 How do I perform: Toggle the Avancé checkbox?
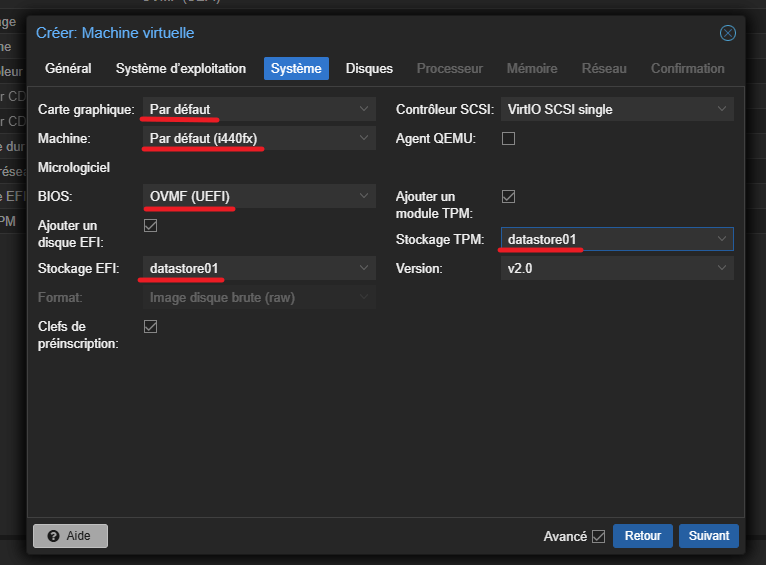[x=598, y=536]
